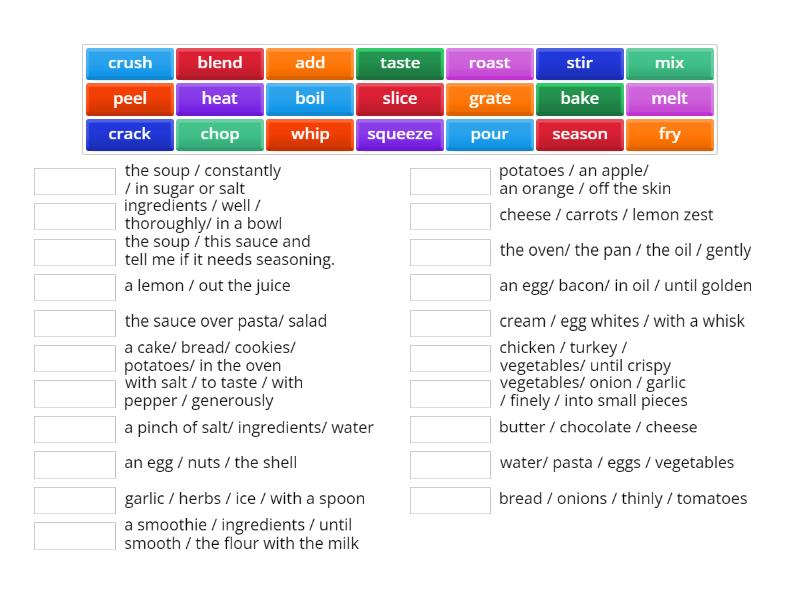Image resolution: width=800 pixels, height=600 pixels.
Task: Click the "taste" tile in the word bank
Action: [x=399, y=63]
